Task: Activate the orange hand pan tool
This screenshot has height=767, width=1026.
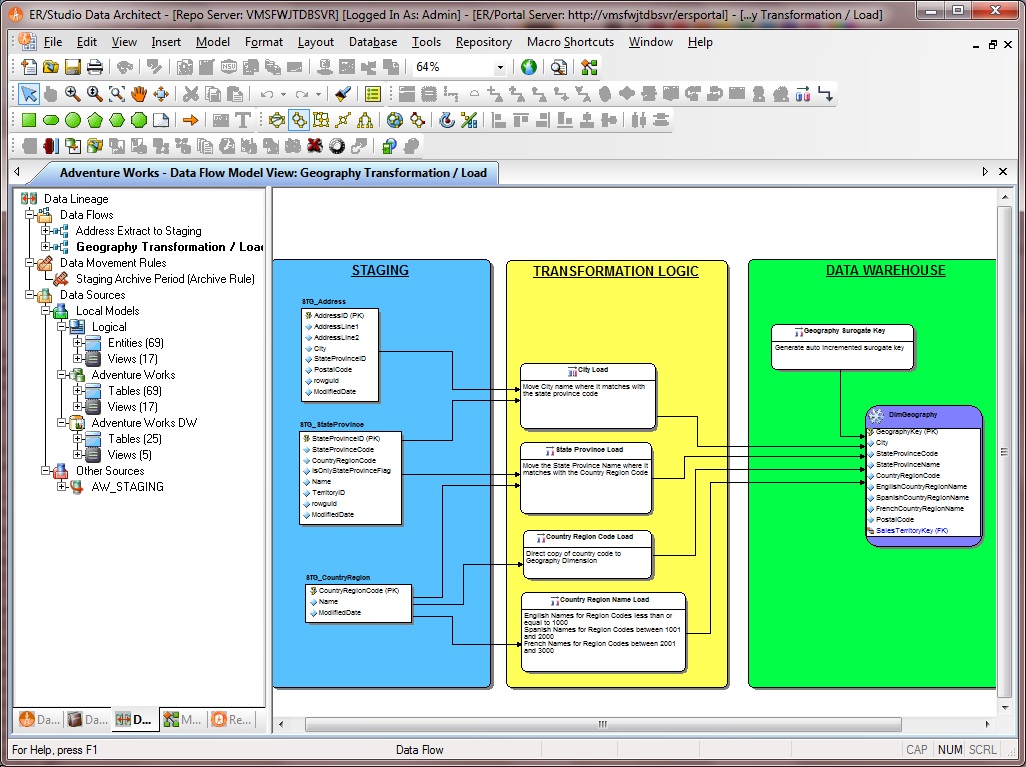Action: click(139, 94)
